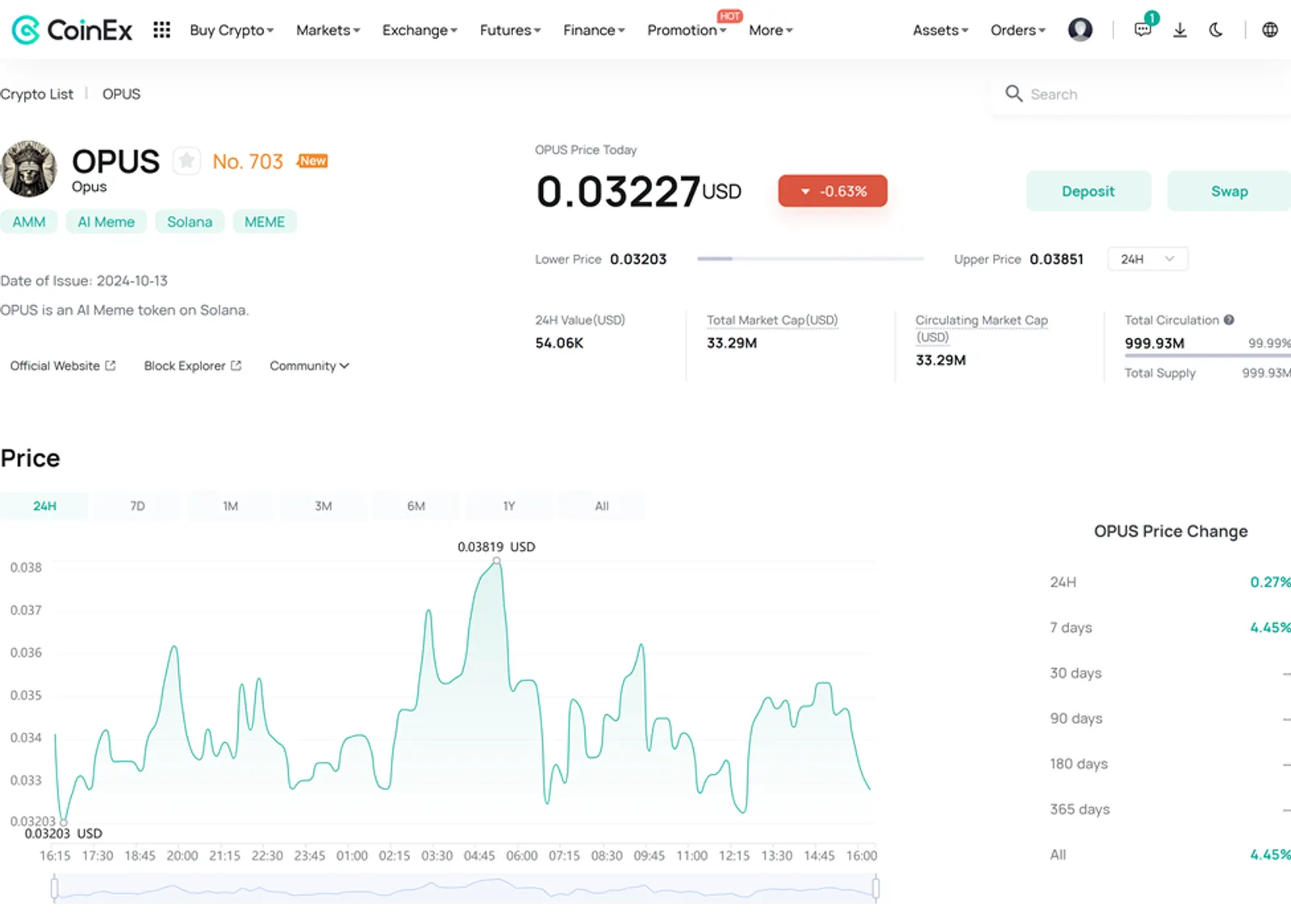Expand the Buy Crypto menu

[232, 30]
